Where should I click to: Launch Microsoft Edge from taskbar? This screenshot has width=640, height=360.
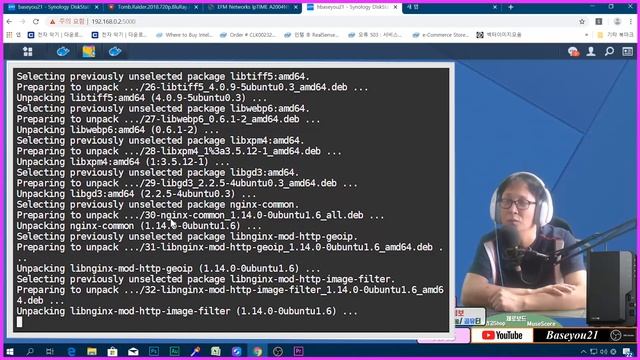(x=71, y=351)
